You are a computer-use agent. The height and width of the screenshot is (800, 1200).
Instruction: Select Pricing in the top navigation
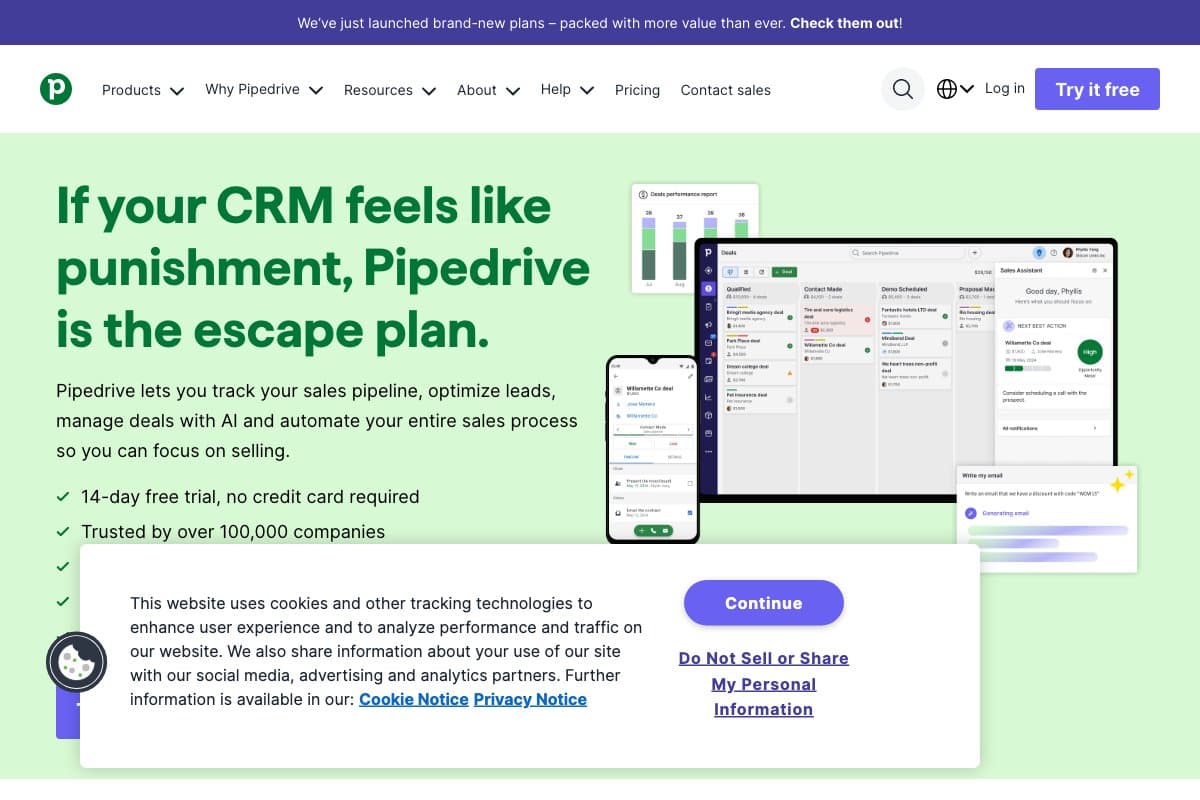tap(637, 90)
